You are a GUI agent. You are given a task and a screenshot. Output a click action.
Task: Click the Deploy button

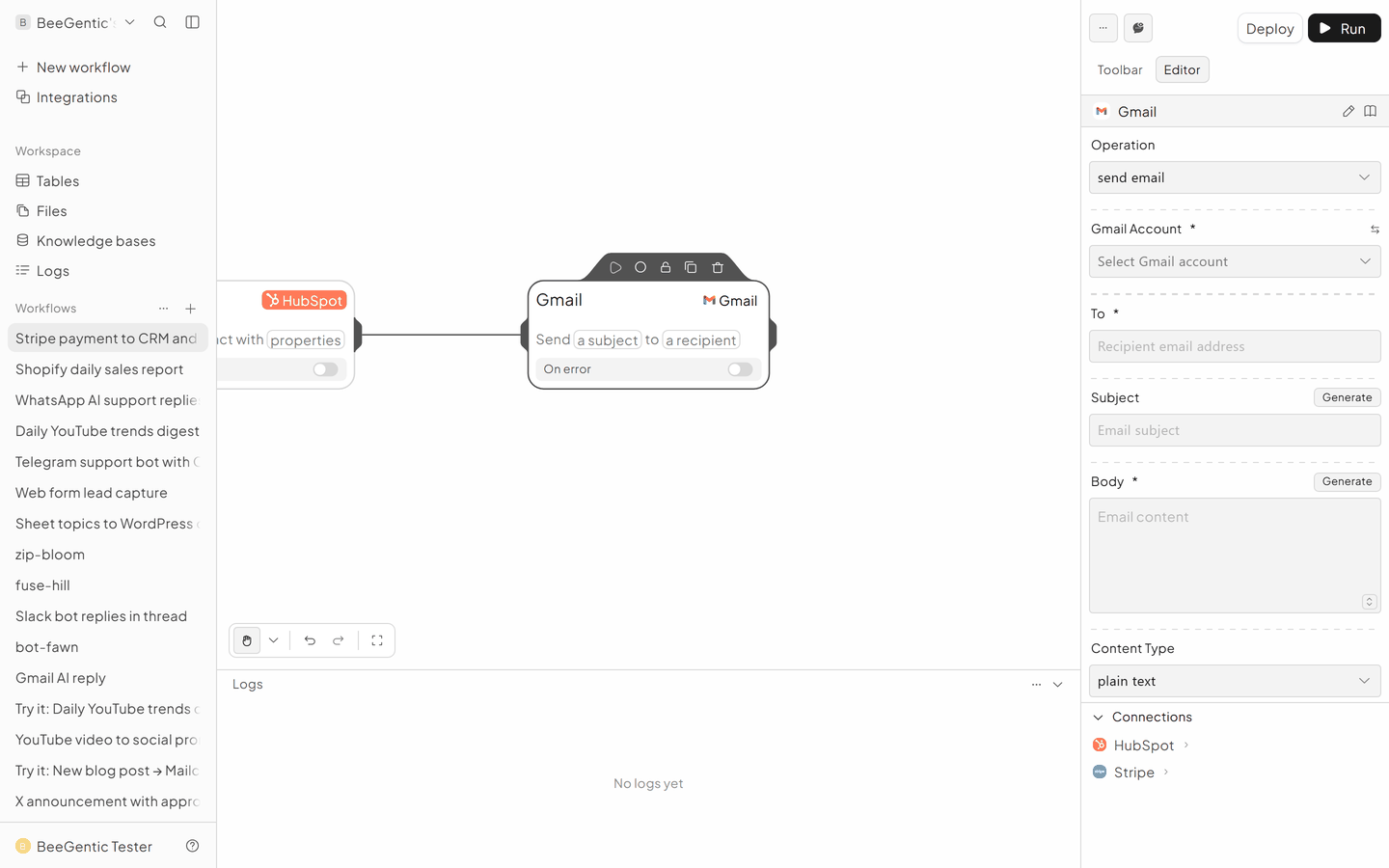tap(1269, 28)
